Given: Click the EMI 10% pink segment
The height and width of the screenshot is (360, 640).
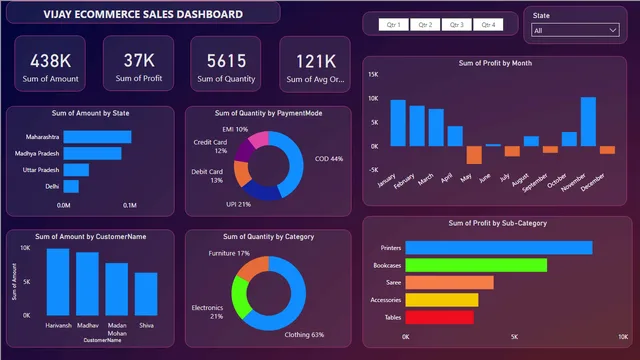Looking at the screenshot, I should [259, 139].
